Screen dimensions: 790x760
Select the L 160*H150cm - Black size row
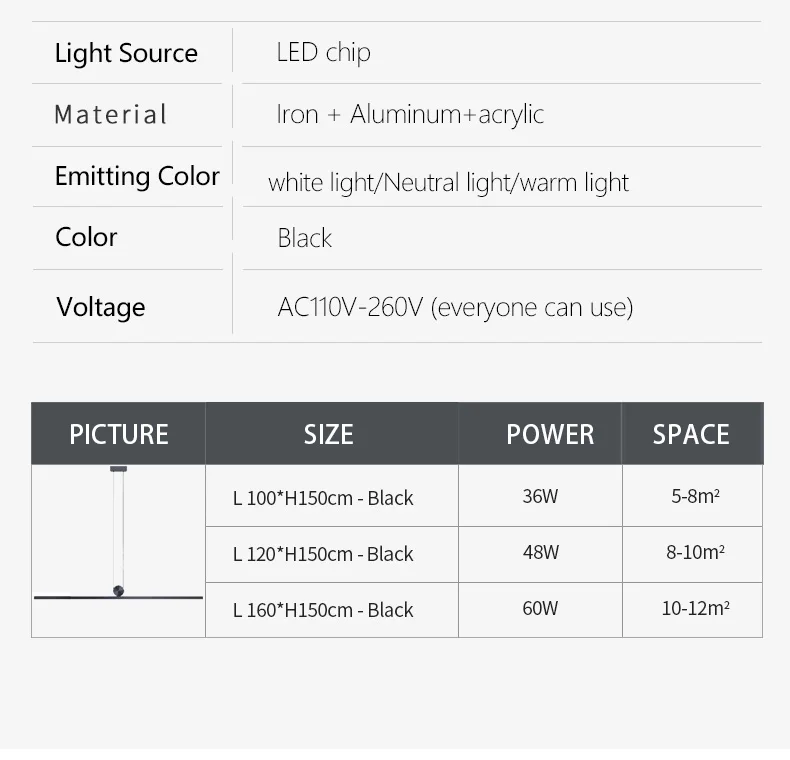point(323,610)
